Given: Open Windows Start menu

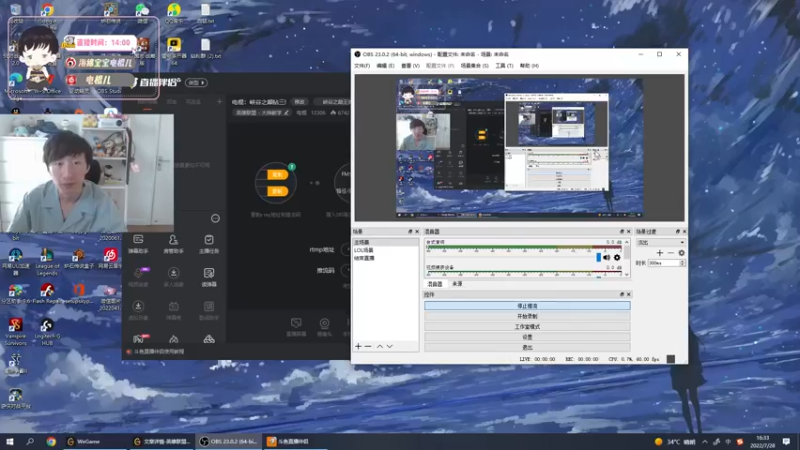Looking at the screenshot, I should (x=10, y=441).
